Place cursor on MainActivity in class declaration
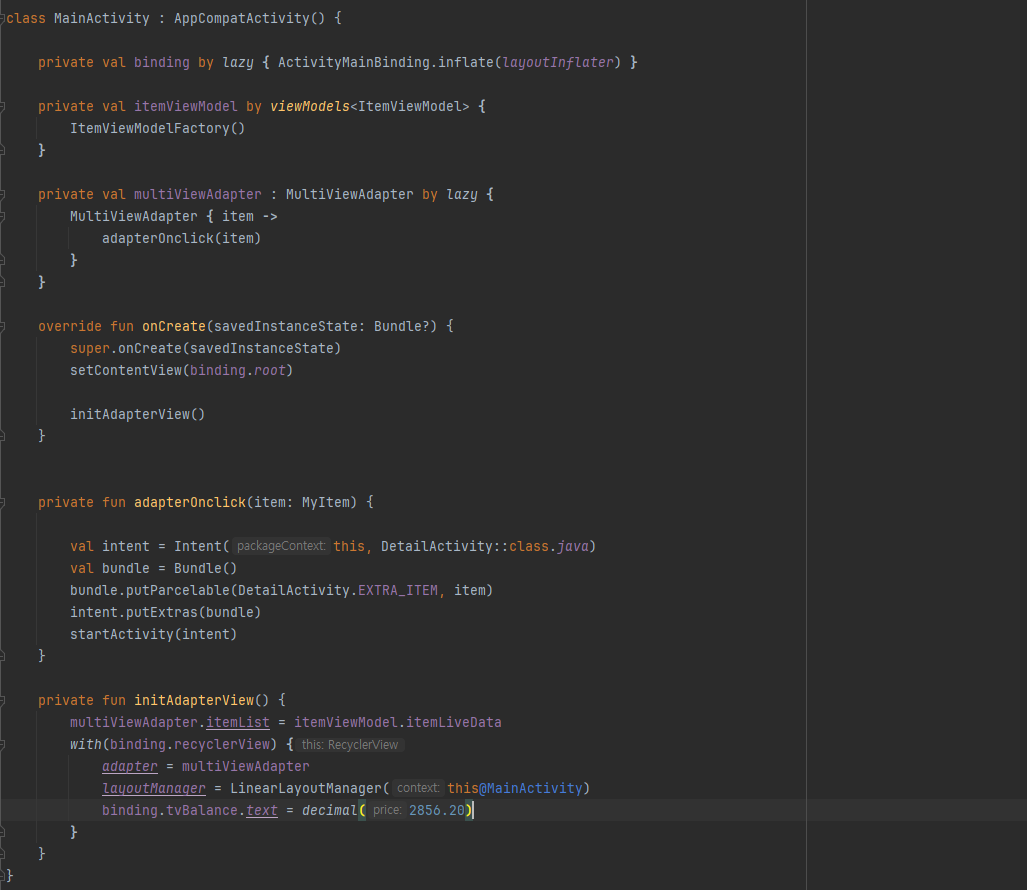Image resolution: width=1027 pixels, height=890 pixels. coord(102,18)
